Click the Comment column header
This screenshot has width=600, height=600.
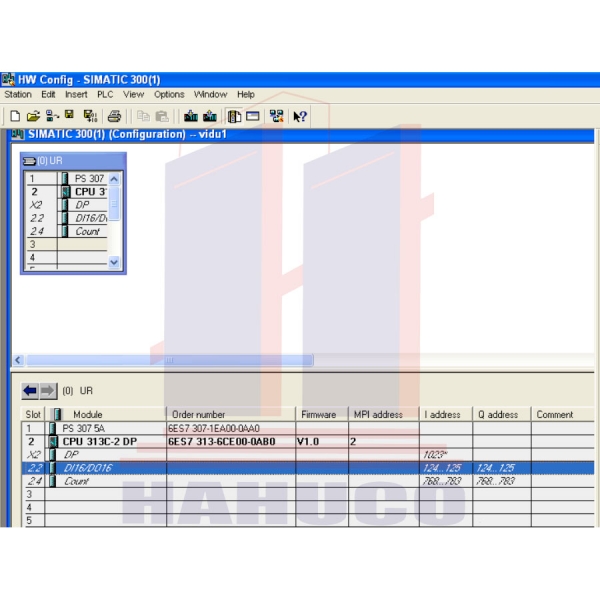(562, 414)
